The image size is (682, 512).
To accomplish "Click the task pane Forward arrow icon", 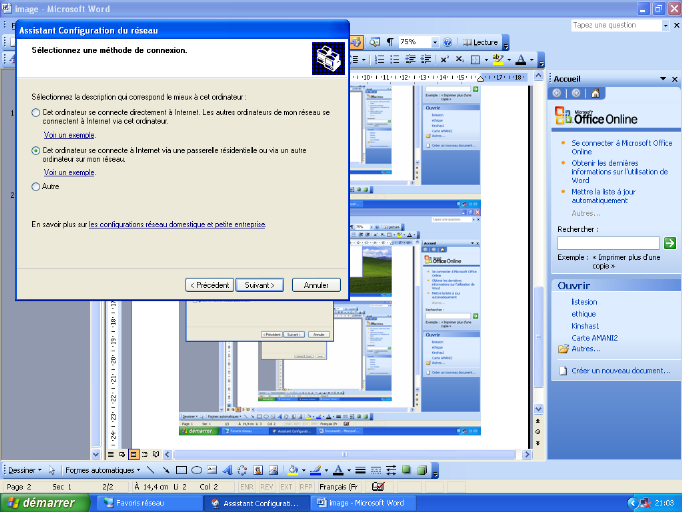I will pos(576,93).
